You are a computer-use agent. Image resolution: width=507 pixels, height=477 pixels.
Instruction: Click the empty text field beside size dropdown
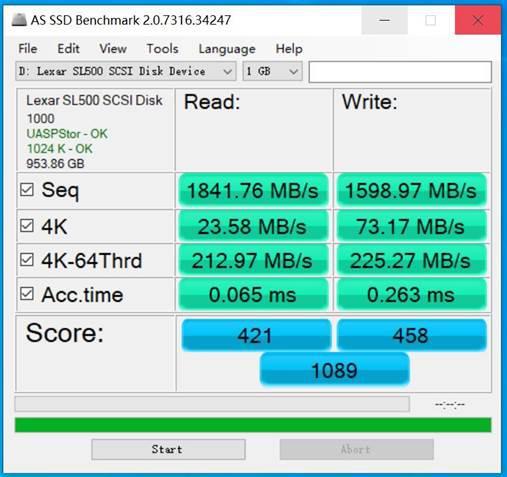tap(400, 72)
